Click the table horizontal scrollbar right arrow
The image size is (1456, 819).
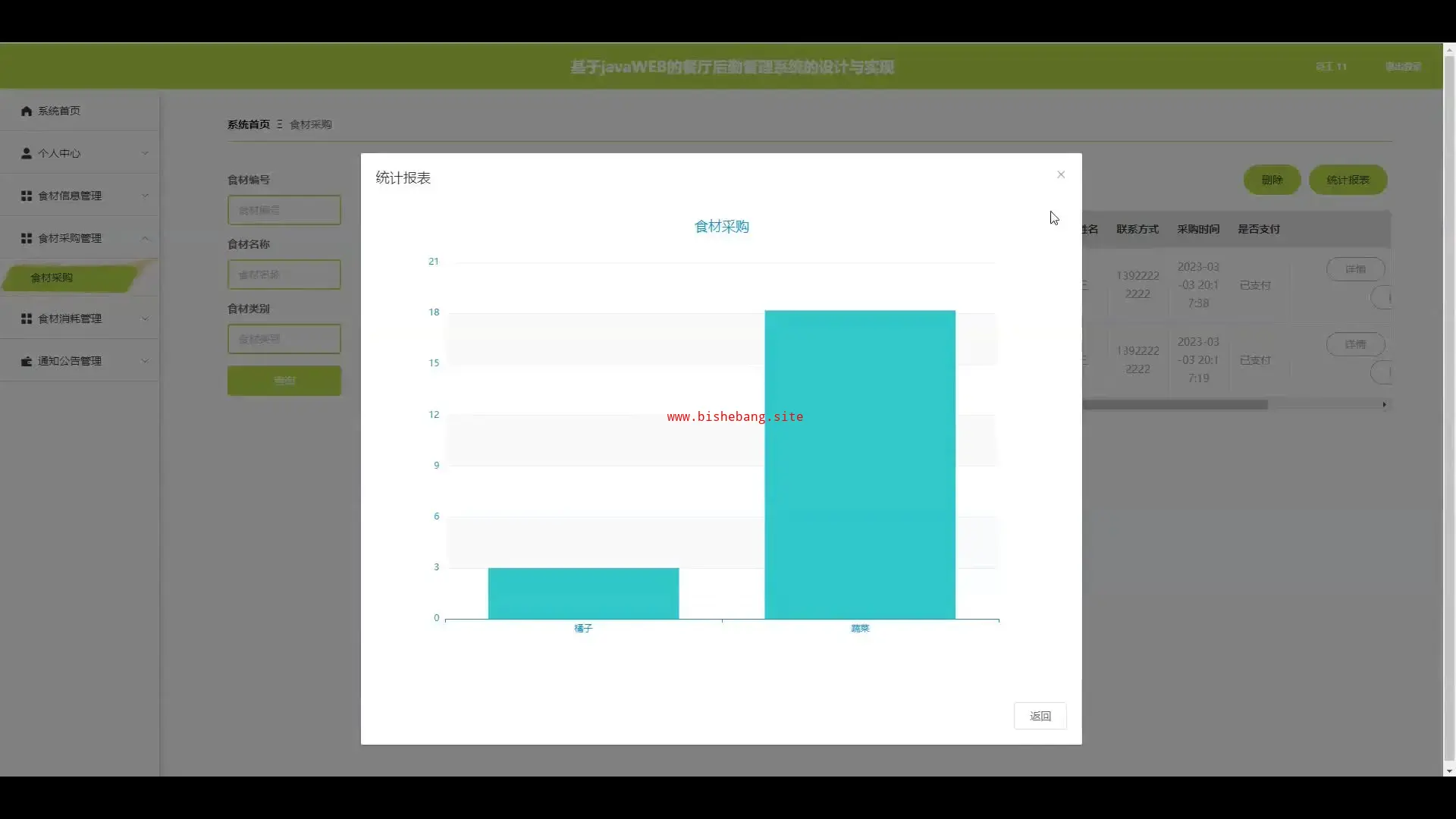coord(1384,404)
